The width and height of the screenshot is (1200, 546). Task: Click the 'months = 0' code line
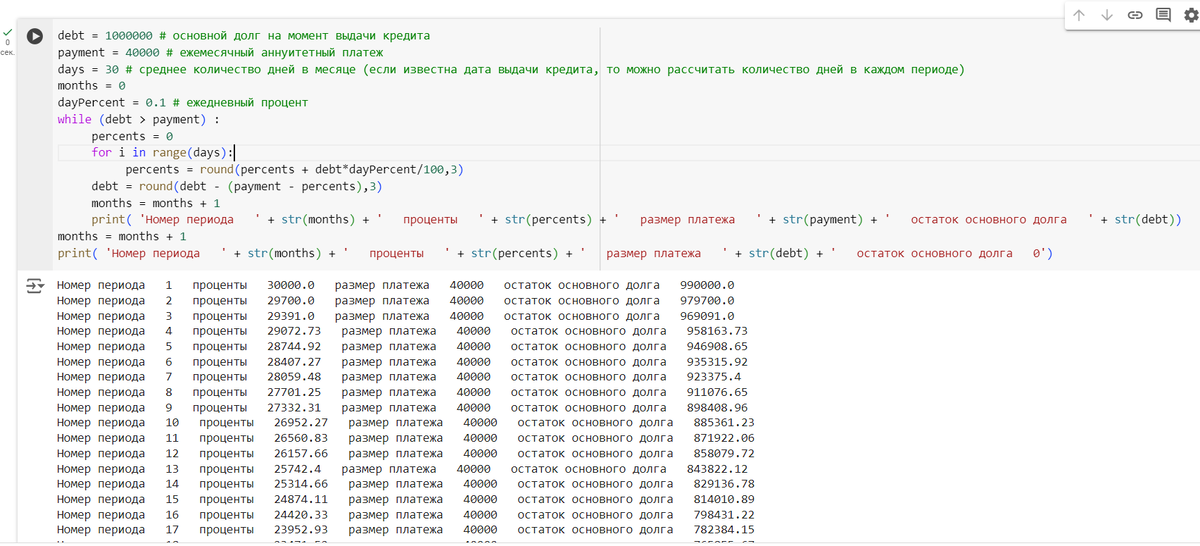[92, 86]
